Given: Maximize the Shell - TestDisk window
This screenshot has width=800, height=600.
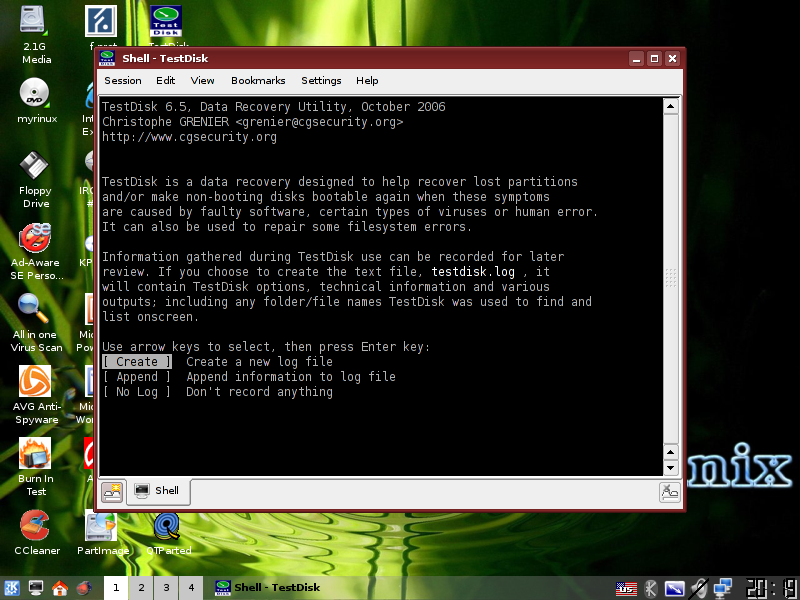Looking at the screenshot, I should click(x=655, y=59).
